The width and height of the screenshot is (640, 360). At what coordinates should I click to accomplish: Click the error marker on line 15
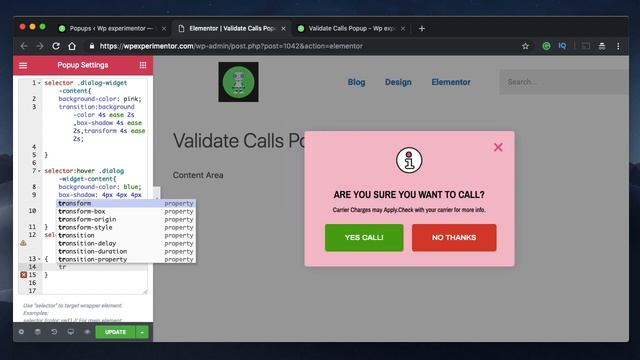pyautogui.click(x=24, y=275)
